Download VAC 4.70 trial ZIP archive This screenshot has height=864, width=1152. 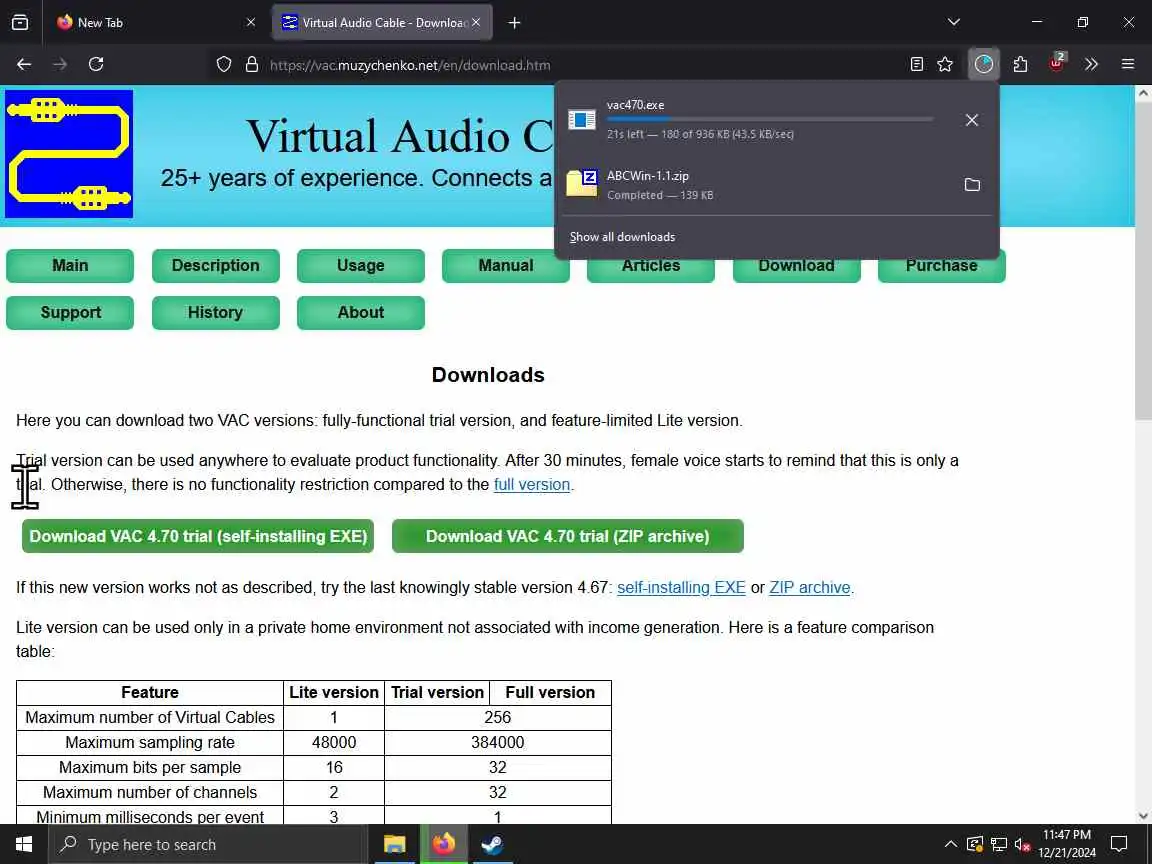568,536
